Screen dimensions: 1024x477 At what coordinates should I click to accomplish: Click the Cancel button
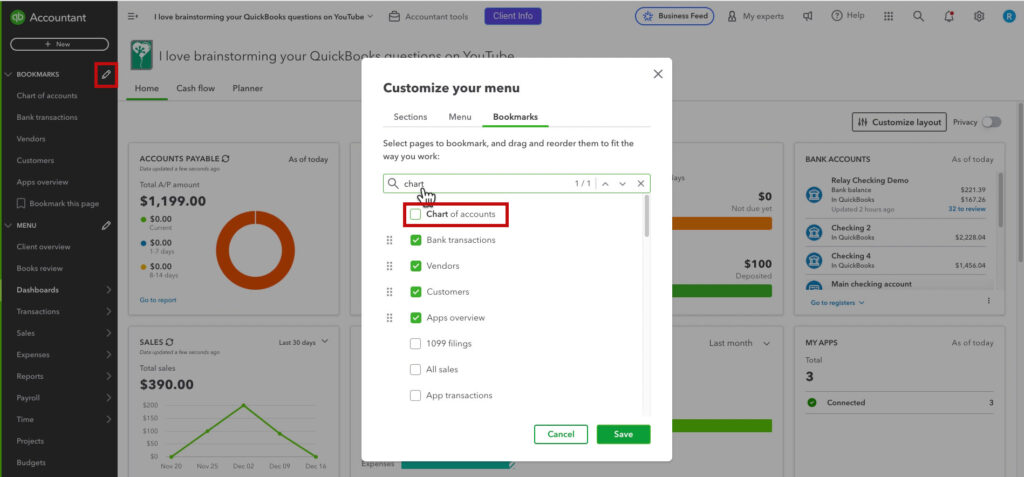tap(561, 435)
